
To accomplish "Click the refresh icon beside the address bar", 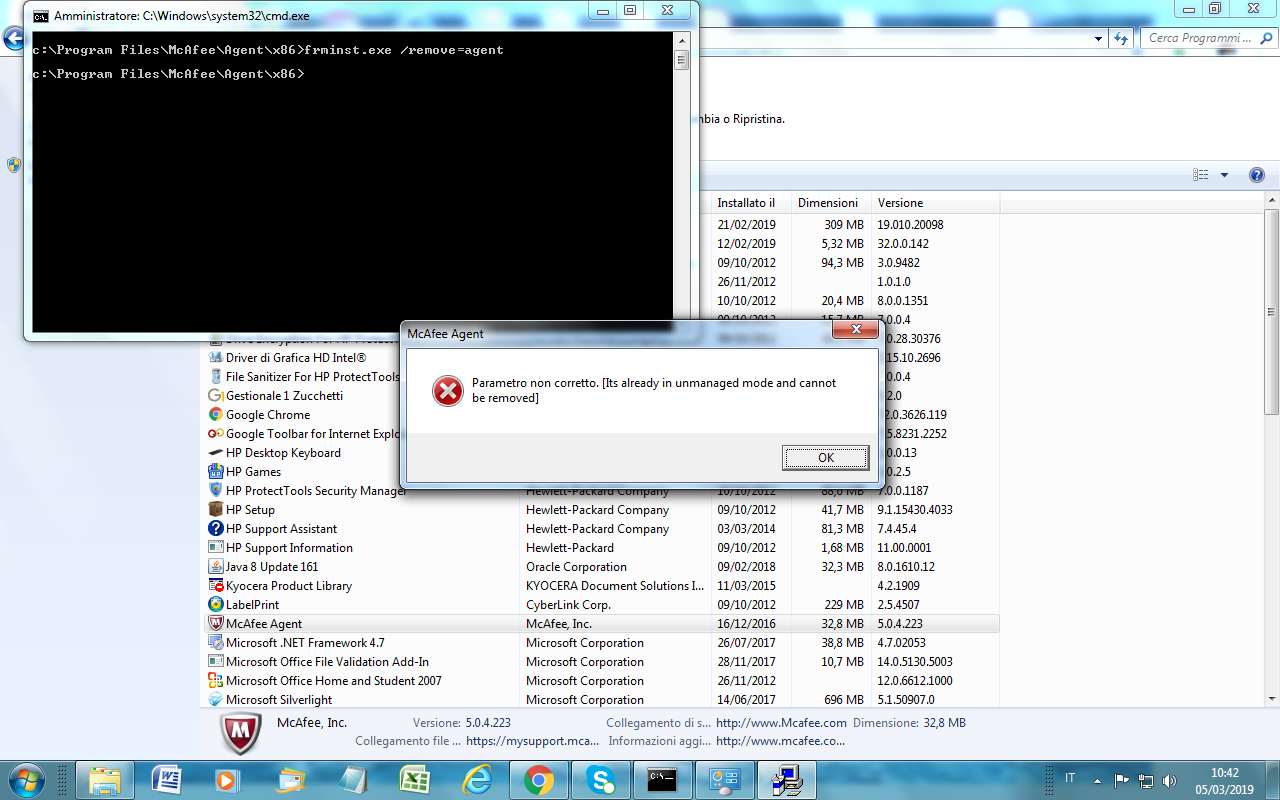I will click(x=1121, y=38).
